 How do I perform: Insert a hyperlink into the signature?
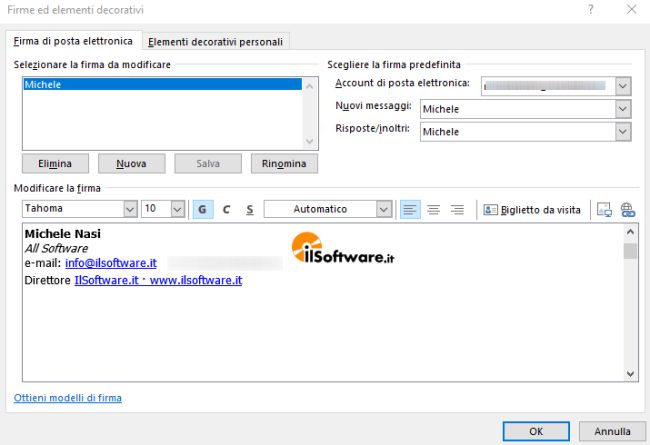[x=628, y=209]
